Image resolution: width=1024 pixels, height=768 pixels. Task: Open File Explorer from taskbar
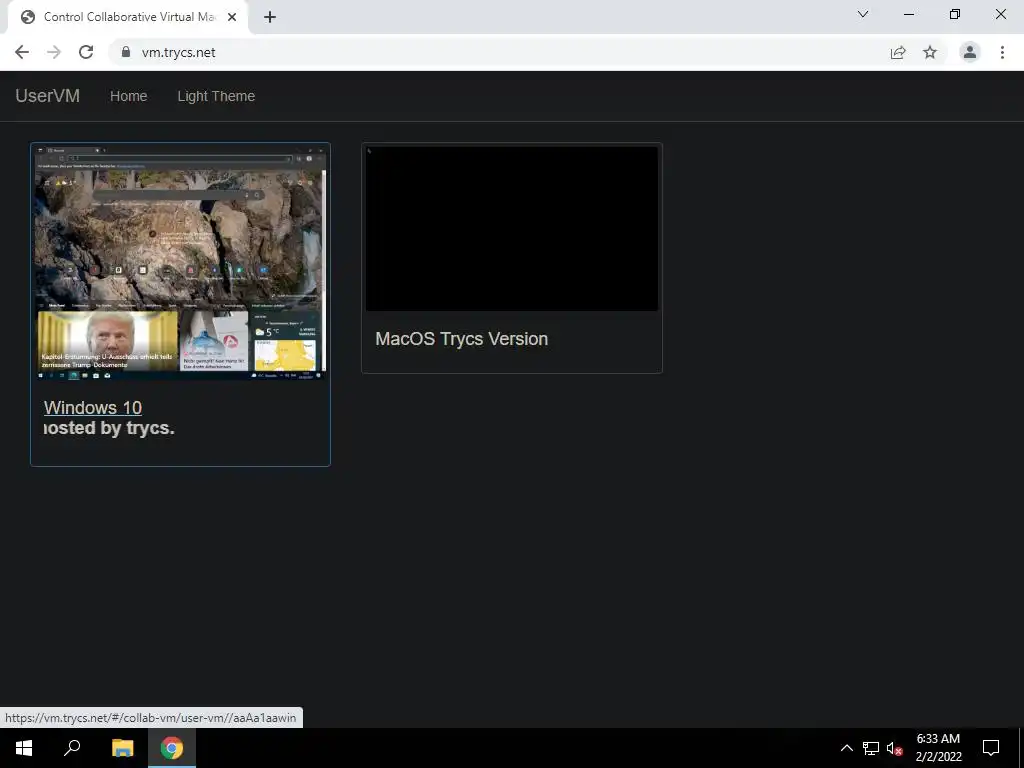pyautogui.click(x=122, y=748)
